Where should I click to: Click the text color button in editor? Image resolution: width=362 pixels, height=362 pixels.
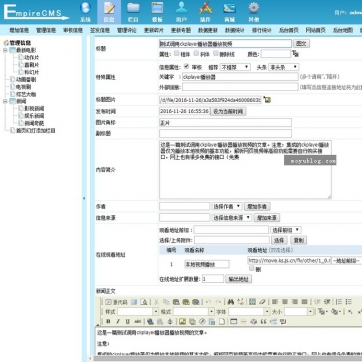(x=322, y=312)
